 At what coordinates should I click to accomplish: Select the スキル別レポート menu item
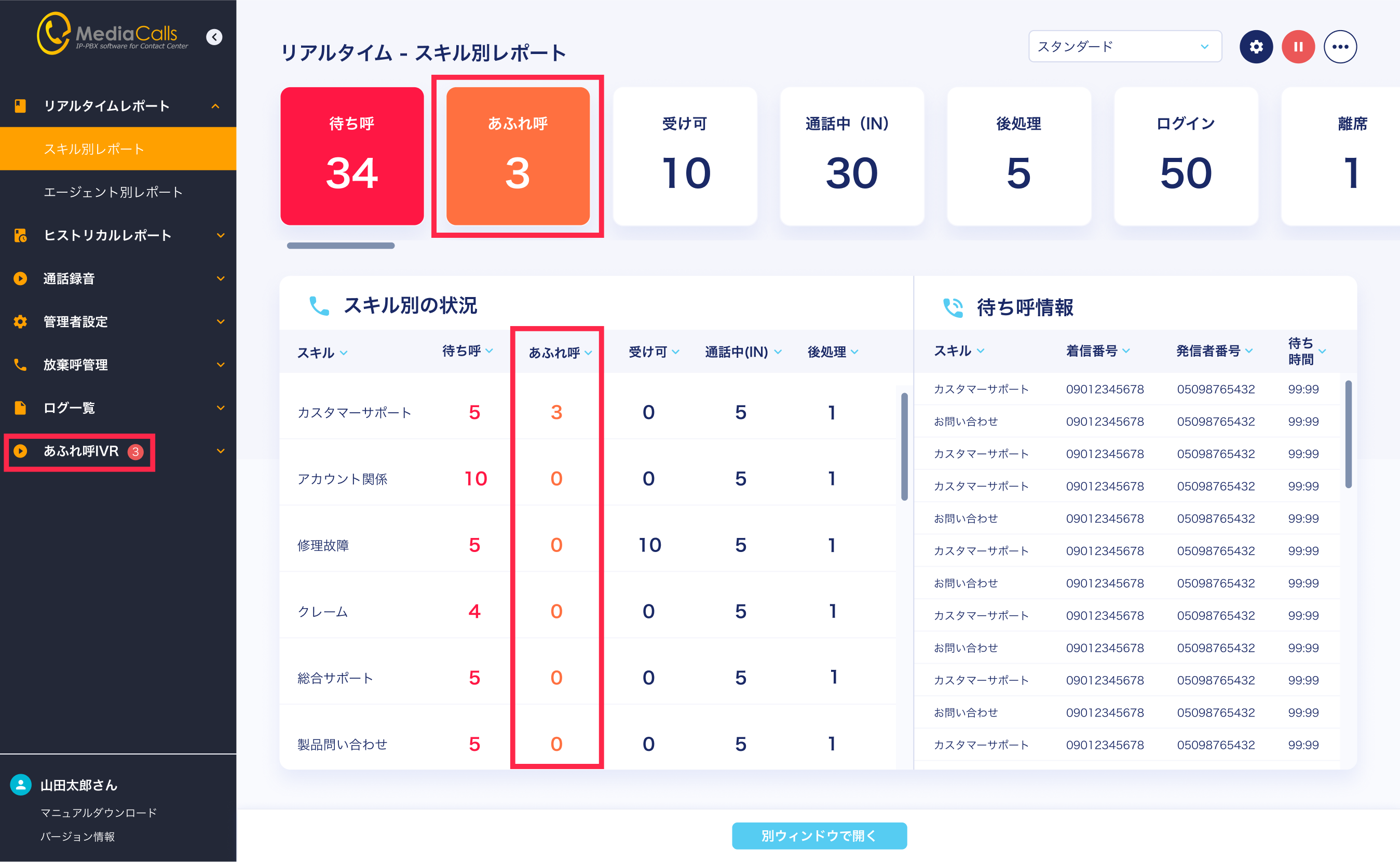point(94,149)
